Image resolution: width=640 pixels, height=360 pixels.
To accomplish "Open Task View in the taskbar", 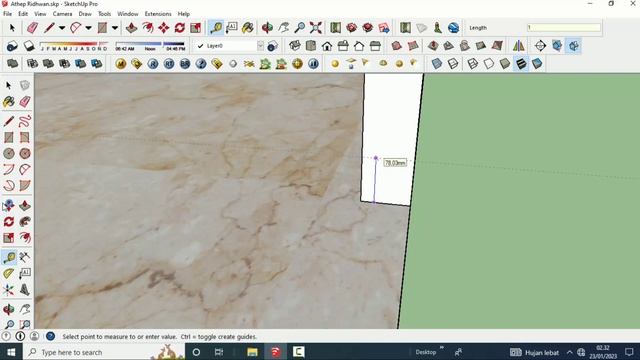I will (219, 352).
